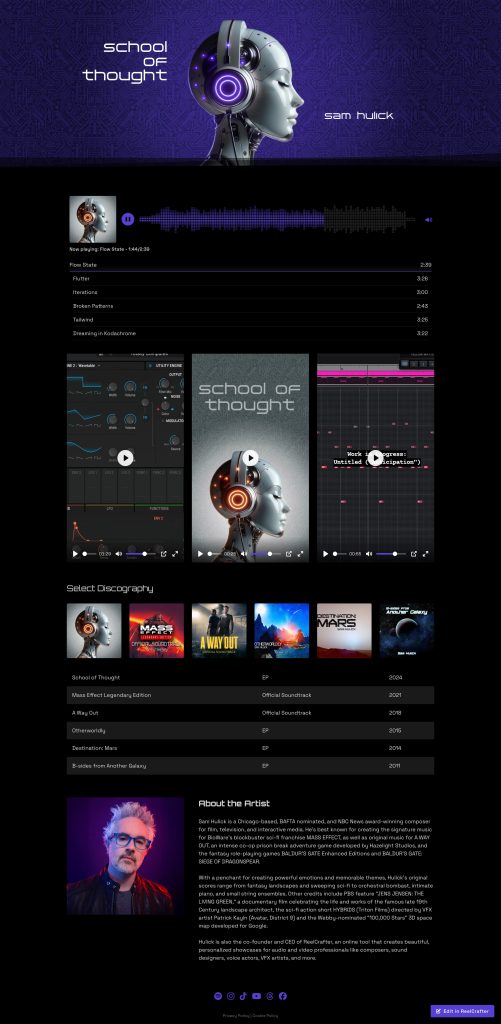Pause the Flow State audio track
Screen dimensions: 501x1024
[x=128, y=219]
